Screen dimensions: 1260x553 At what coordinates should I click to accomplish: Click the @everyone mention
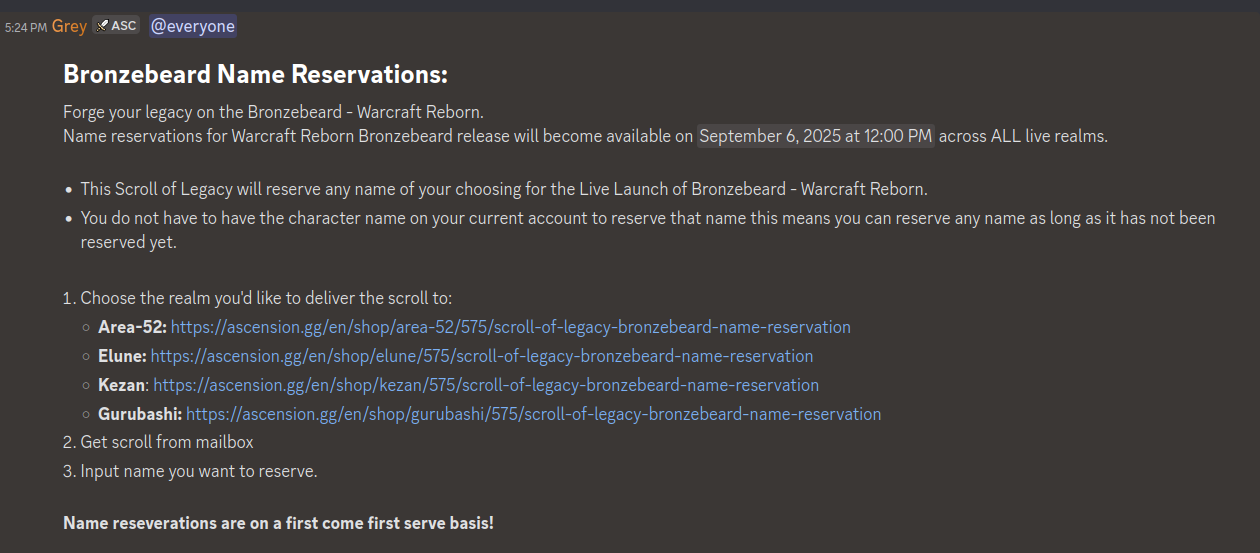pos(193,26)
